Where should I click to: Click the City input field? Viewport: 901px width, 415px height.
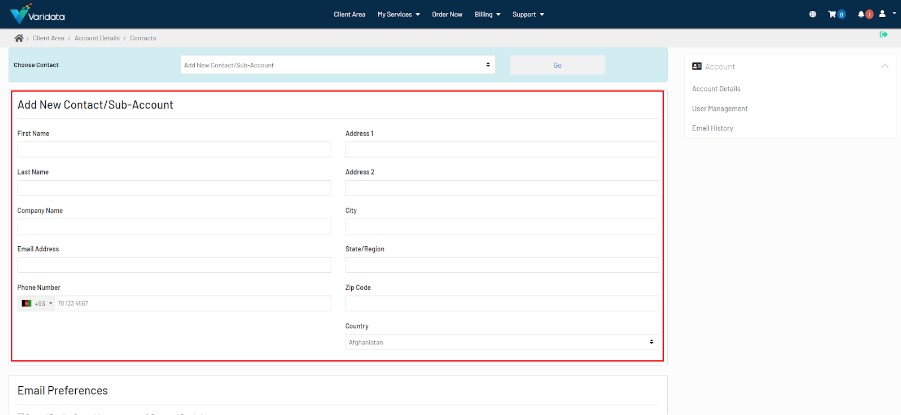[502, 226]
